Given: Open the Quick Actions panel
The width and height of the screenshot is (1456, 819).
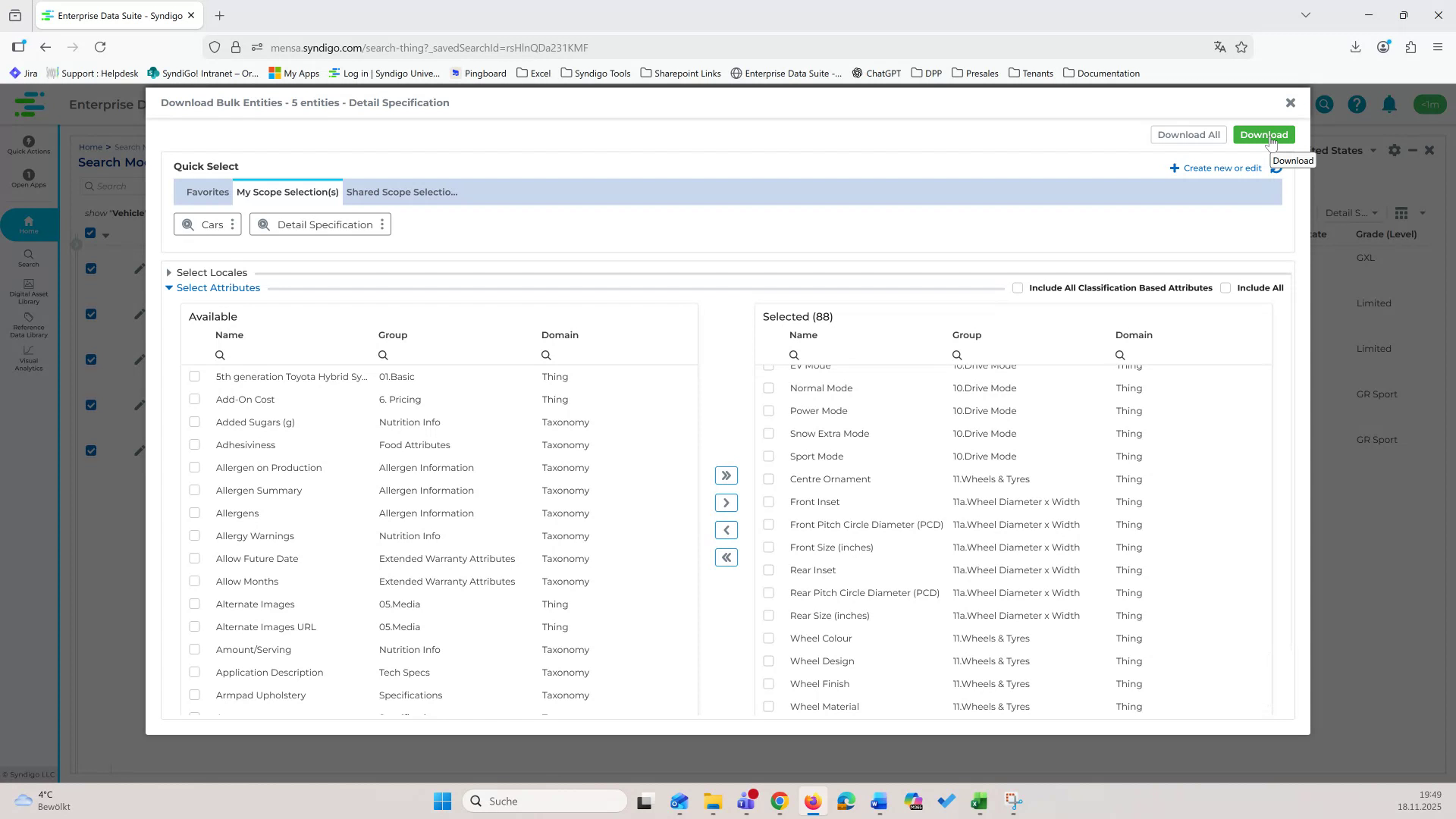Looking at the screenshot, I should [28, 145].
